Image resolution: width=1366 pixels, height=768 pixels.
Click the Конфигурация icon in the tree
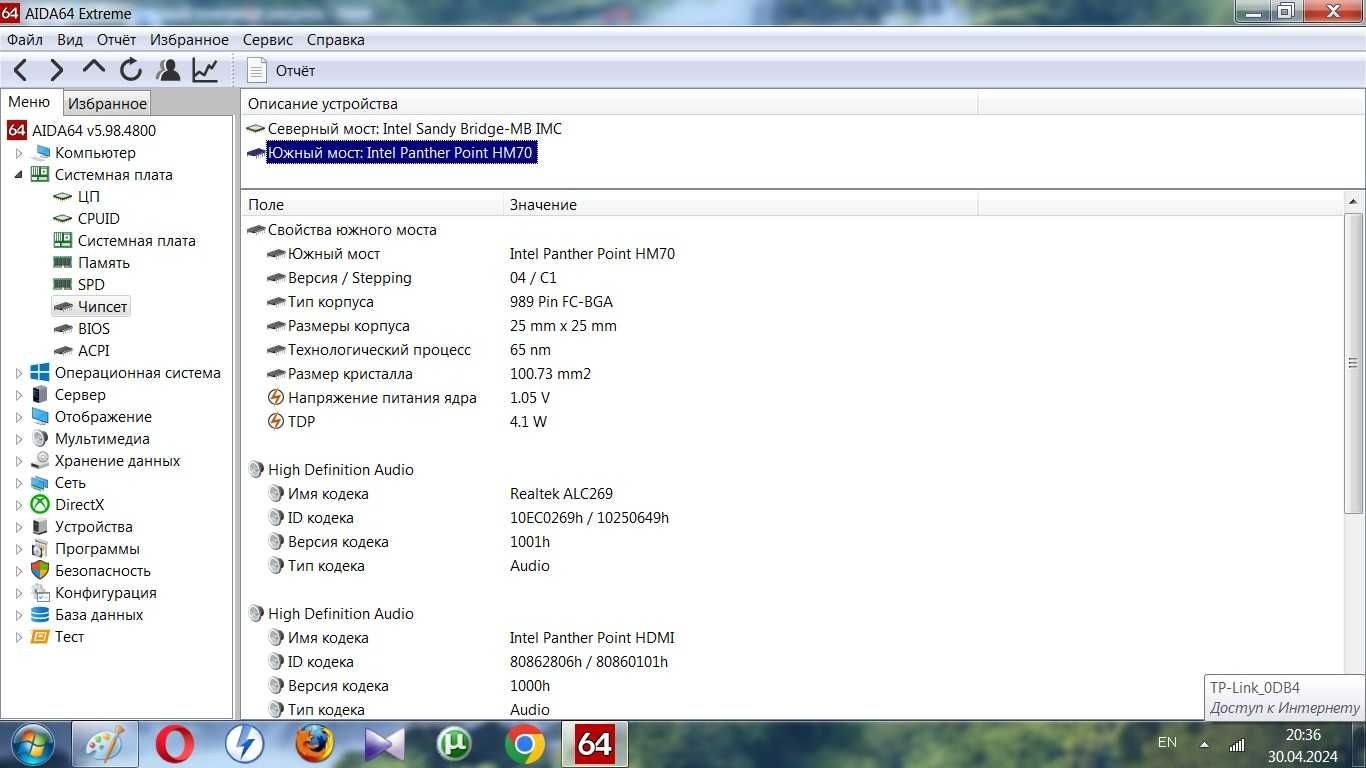click(40, 593)
